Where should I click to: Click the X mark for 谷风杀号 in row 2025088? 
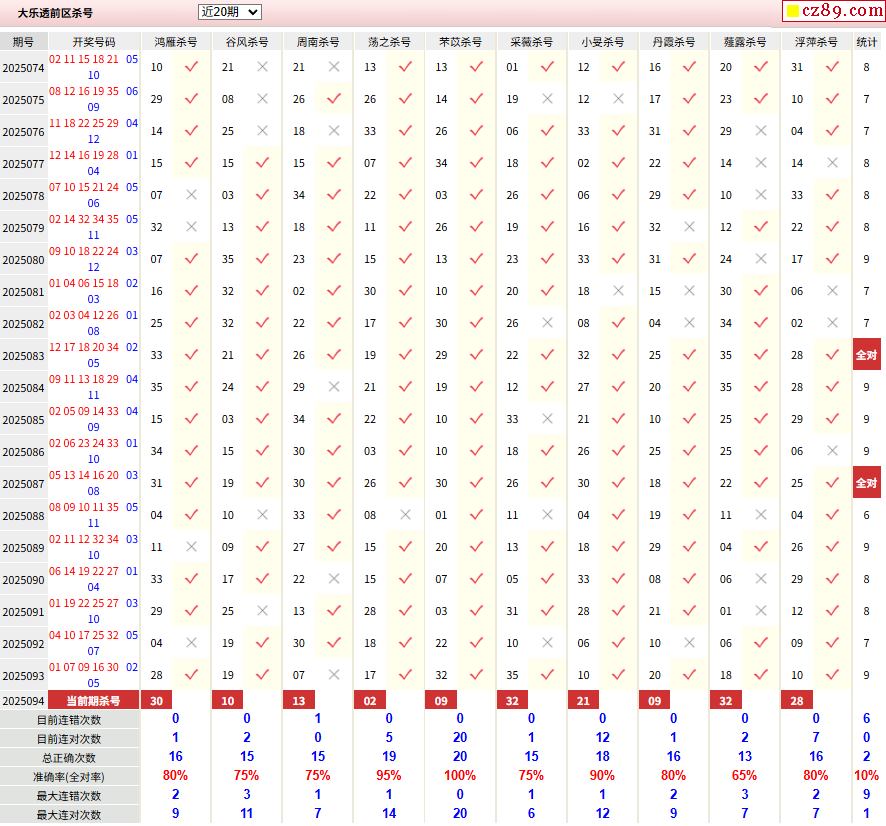[262, 515]
